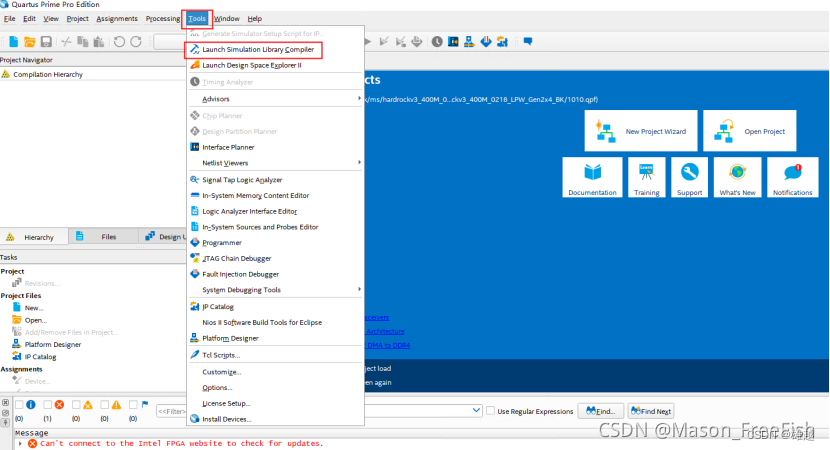Choose Programmer in Tools menu
Image resolution: width=830 pixels, height=450 pixels.
point(275,242)
